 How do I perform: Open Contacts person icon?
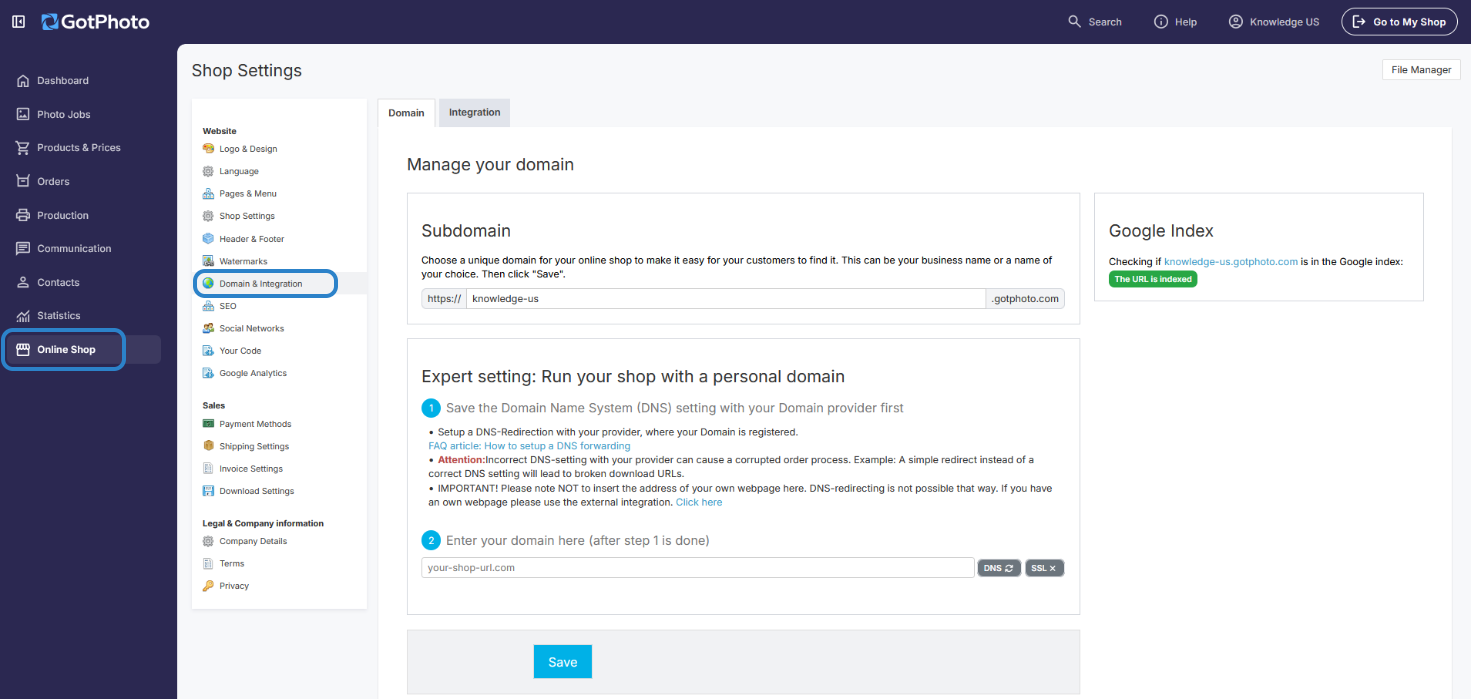click(x=23, y=282)
